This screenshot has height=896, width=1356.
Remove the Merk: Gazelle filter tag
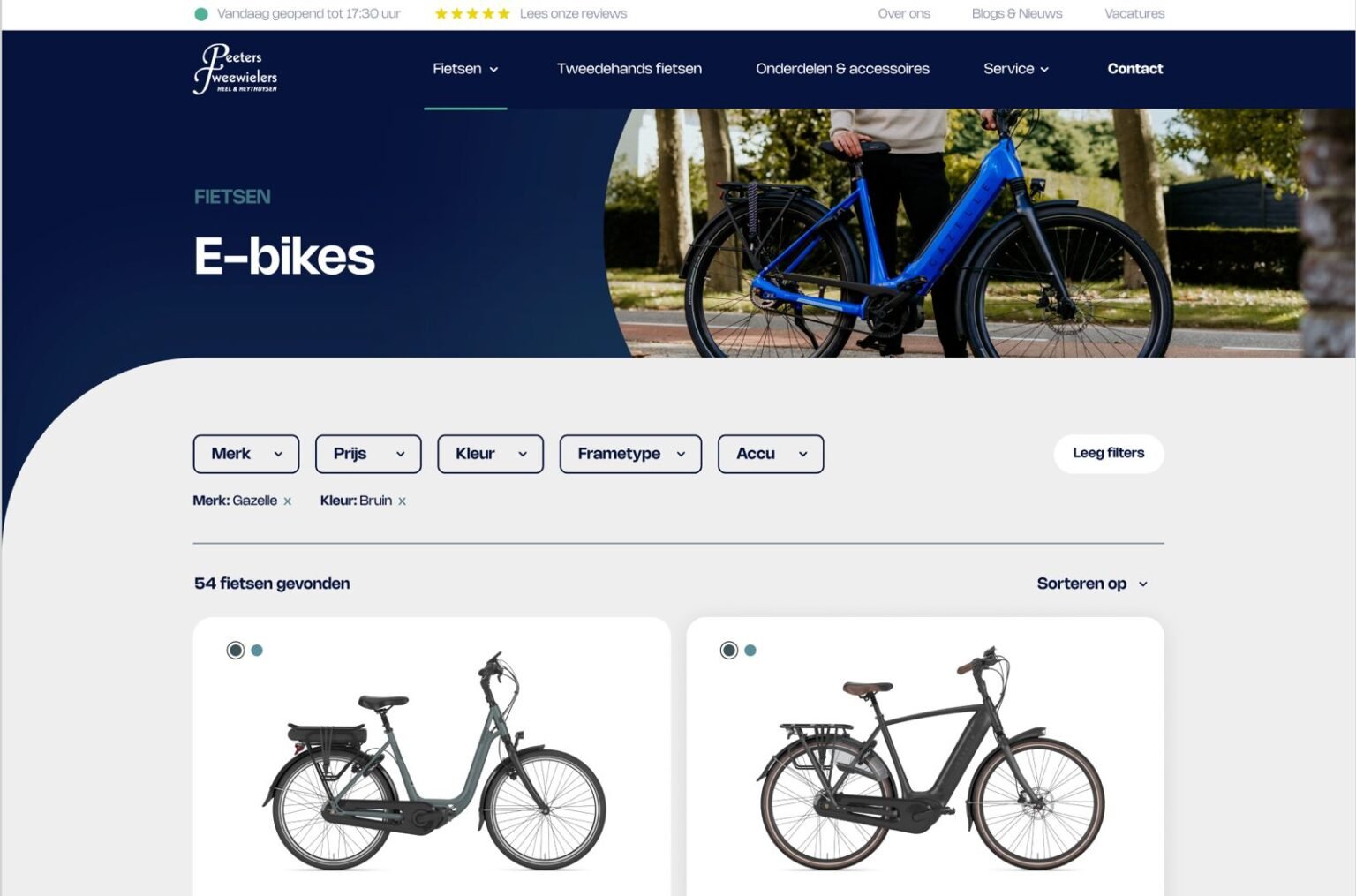287,501
